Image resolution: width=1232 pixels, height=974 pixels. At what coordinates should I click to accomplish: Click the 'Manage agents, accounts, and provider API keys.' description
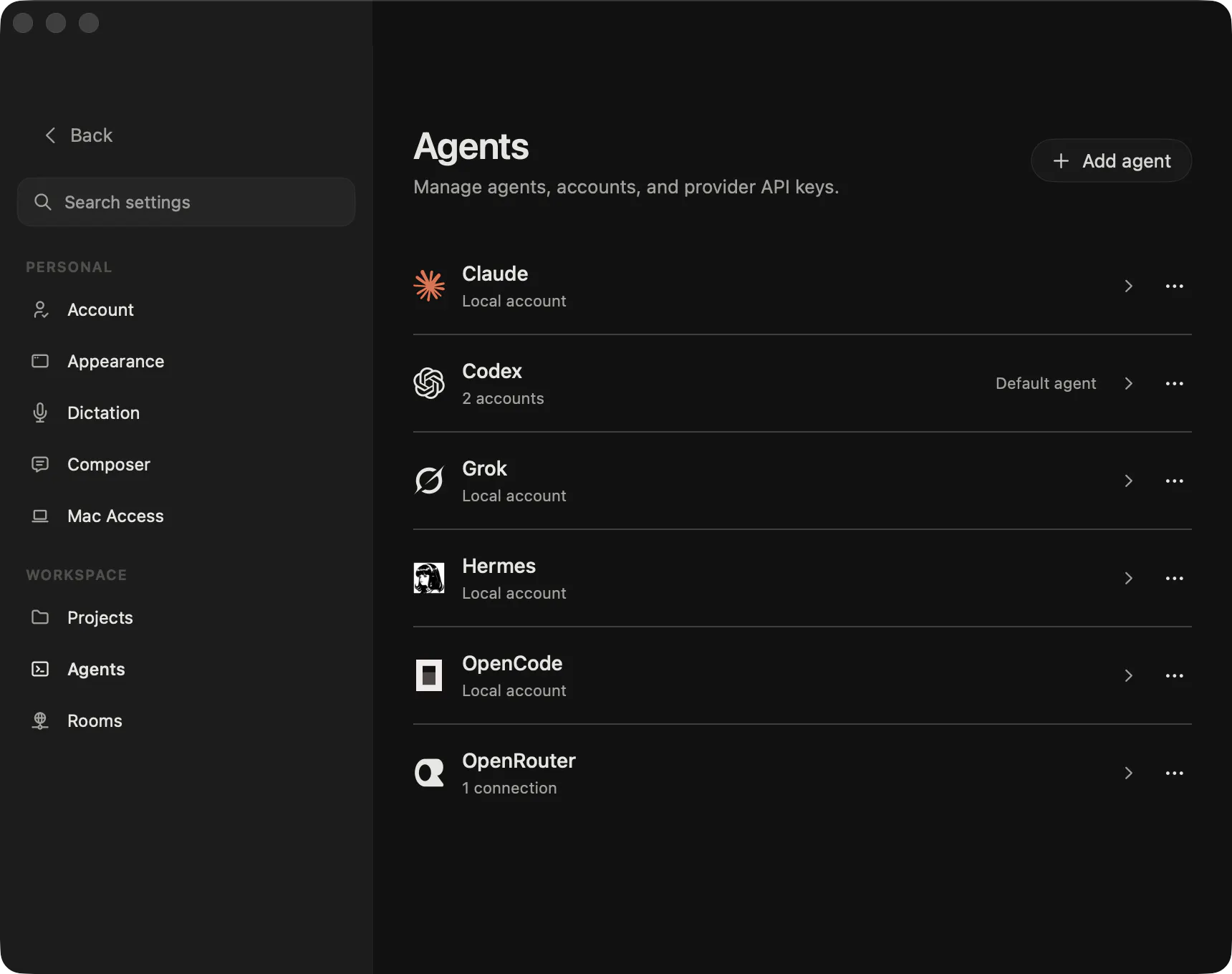[626, 187]
